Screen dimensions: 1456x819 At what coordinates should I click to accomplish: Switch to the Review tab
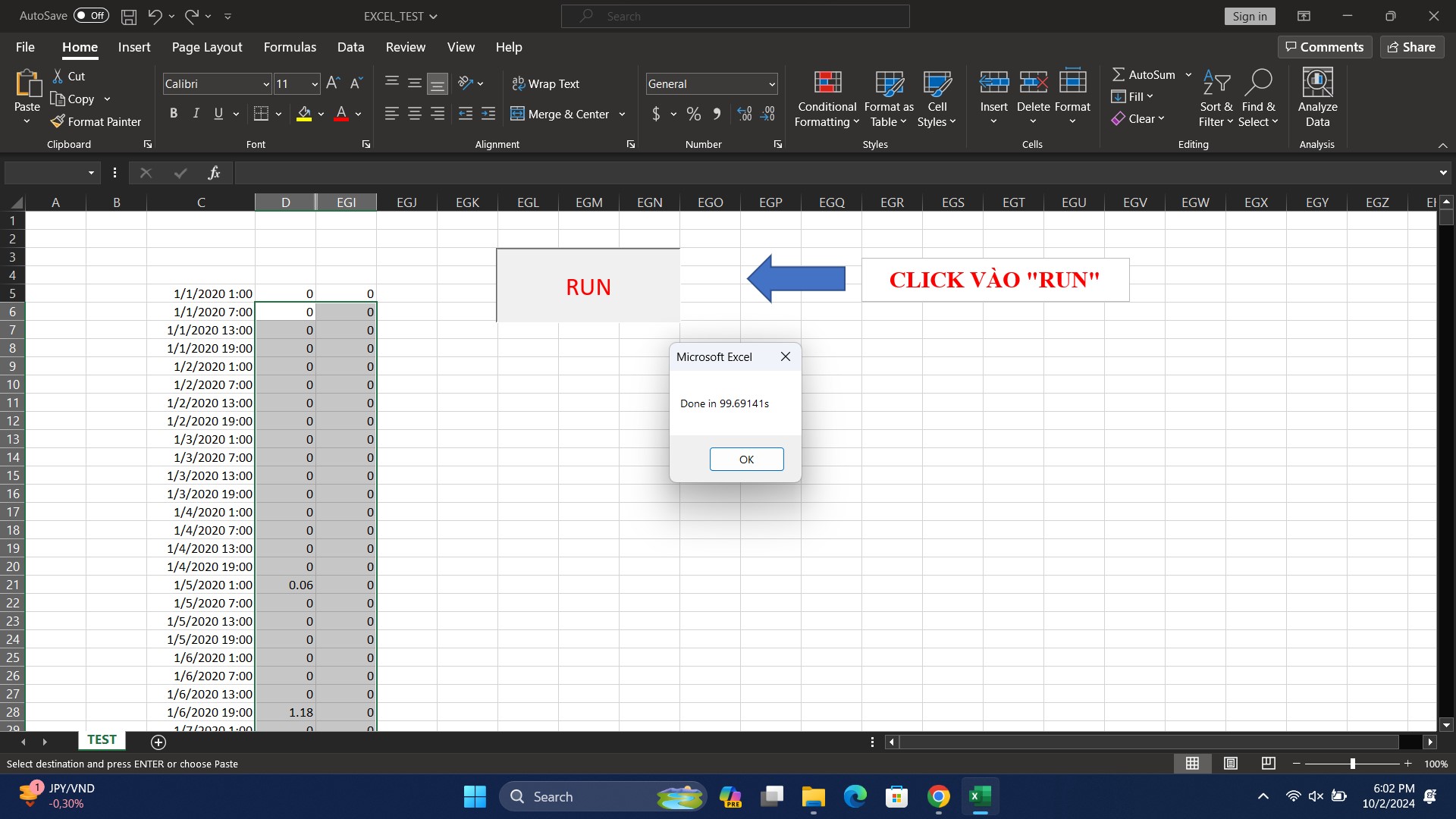point(406,47)
